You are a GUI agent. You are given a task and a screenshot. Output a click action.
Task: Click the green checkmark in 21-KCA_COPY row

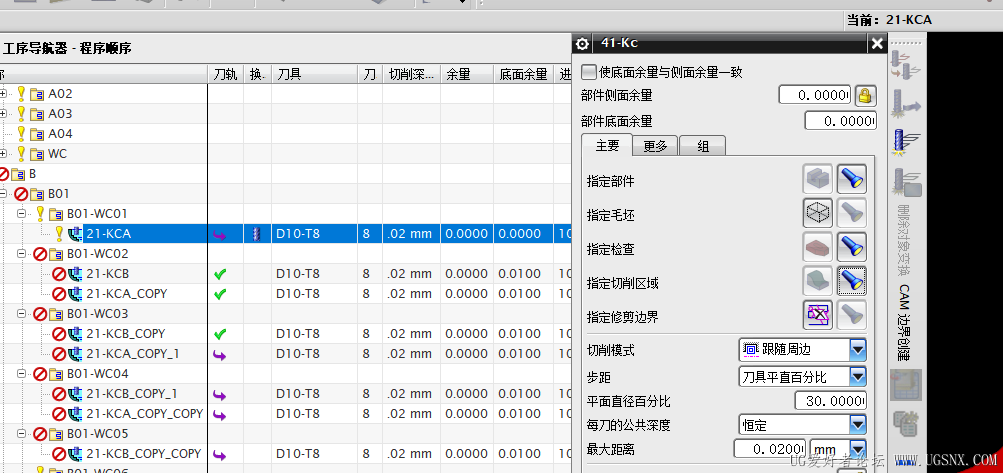pyautogui.click(x=220, y=294)
